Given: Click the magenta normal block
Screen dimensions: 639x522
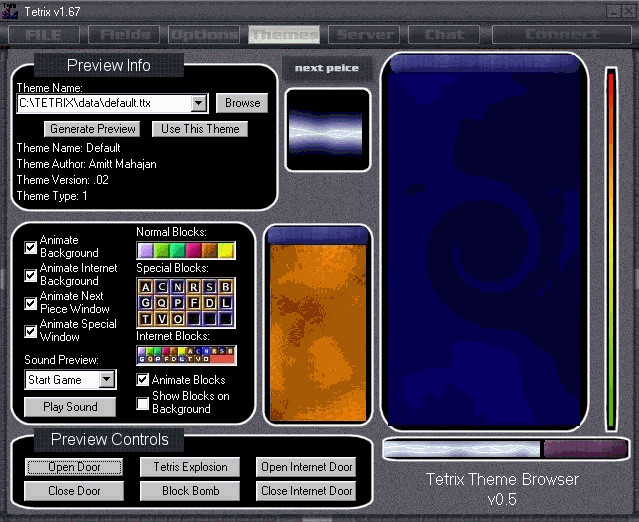Looking at the screenshot, I should point(194,251).
